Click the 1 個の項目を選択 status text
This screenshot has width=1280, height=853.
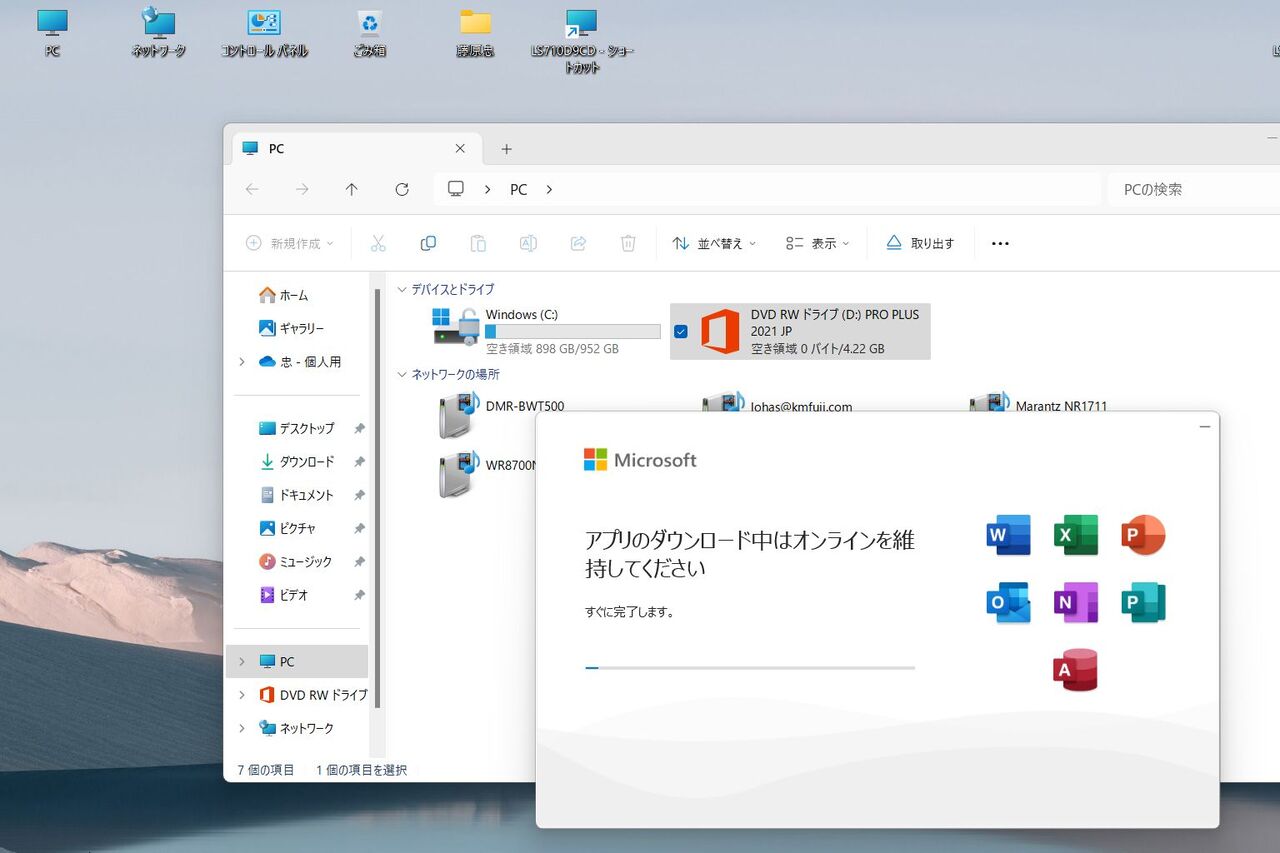click(x=362, y=770)
